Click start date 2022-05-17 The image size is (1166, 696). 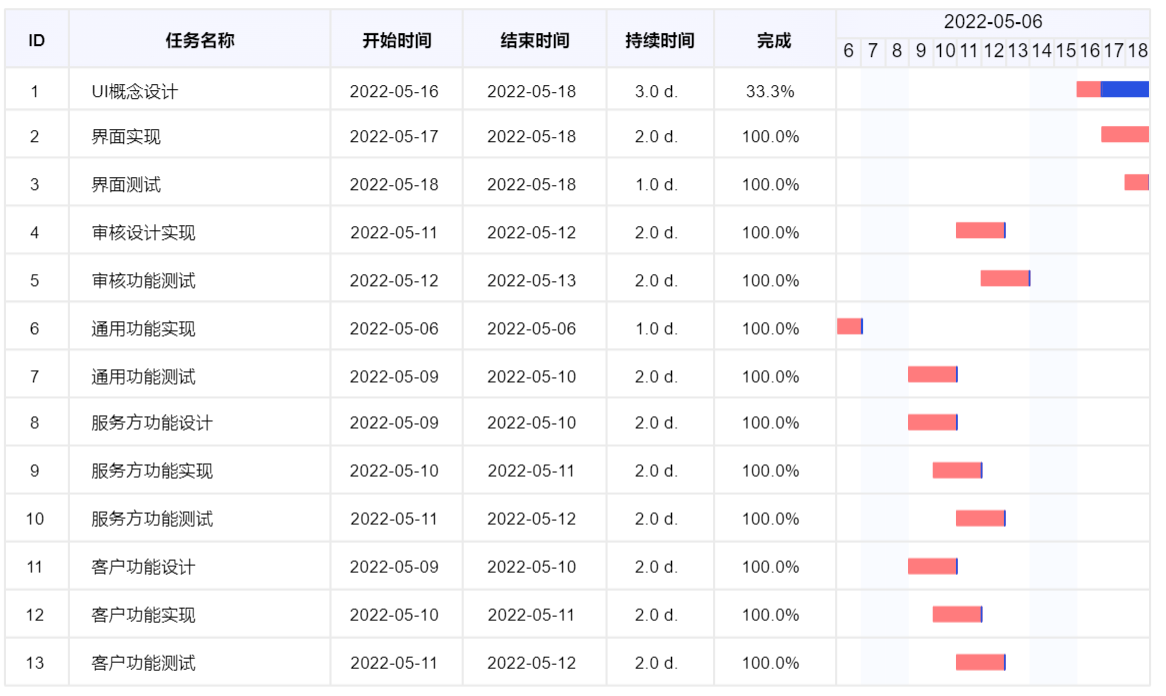click(x=394, y=137)
